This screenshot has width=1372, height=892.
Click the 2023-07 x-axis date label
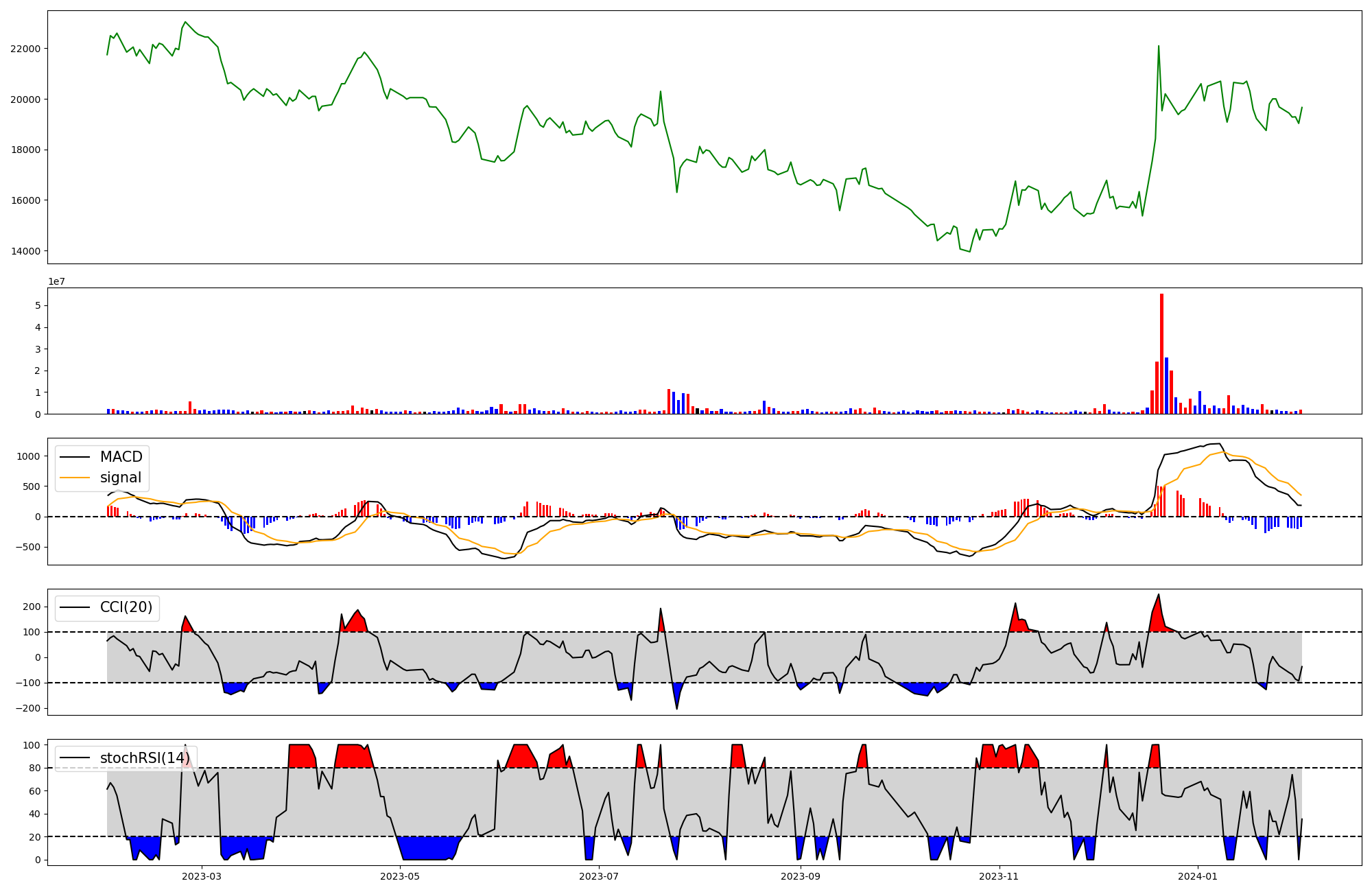click(599, 876)
